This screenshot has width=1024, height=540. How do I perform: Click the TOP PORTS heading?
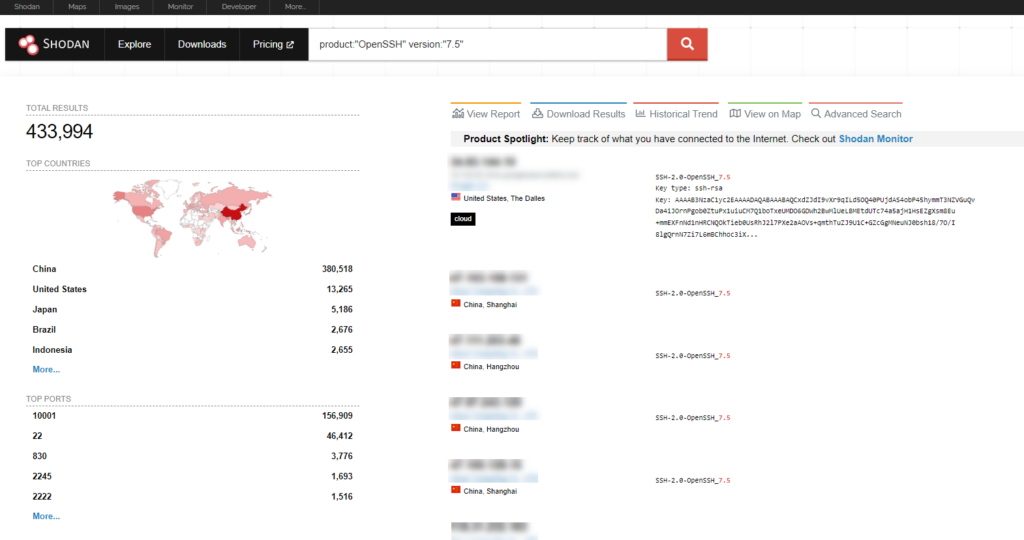click(x=48, y=398)
